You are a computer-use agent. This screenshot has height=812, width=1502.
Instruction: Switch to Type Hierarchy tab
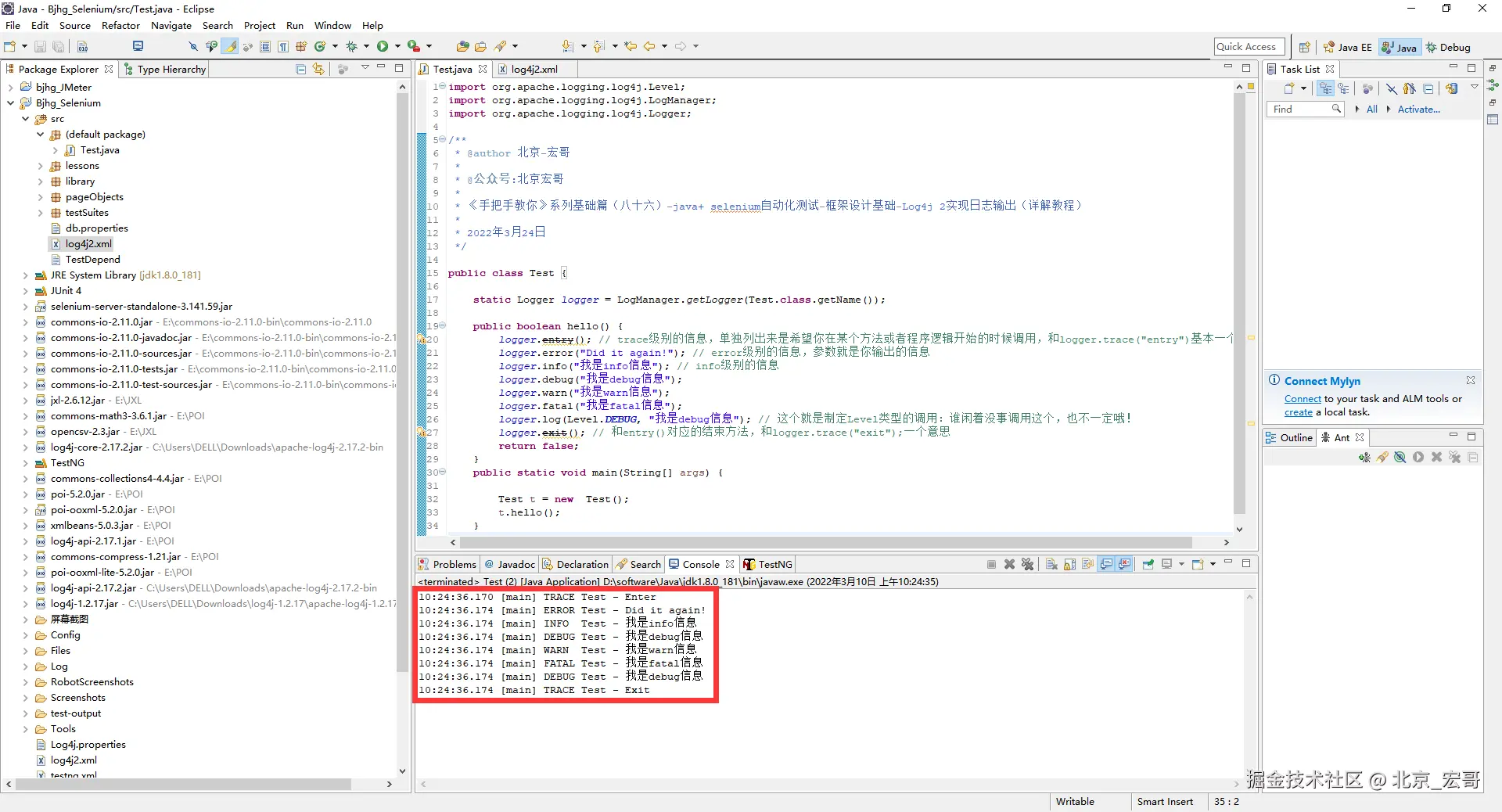165,69
